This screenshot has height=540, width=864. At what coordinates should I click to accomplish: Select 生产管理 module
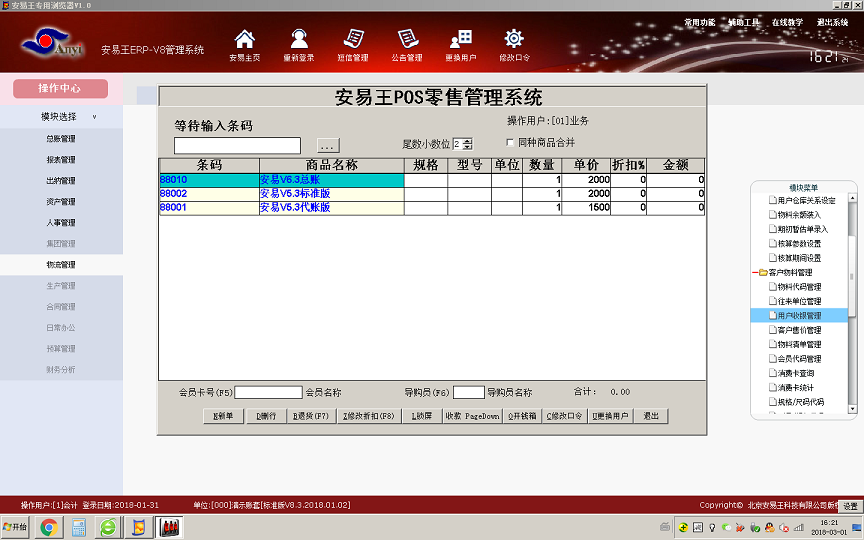[61, 285]
